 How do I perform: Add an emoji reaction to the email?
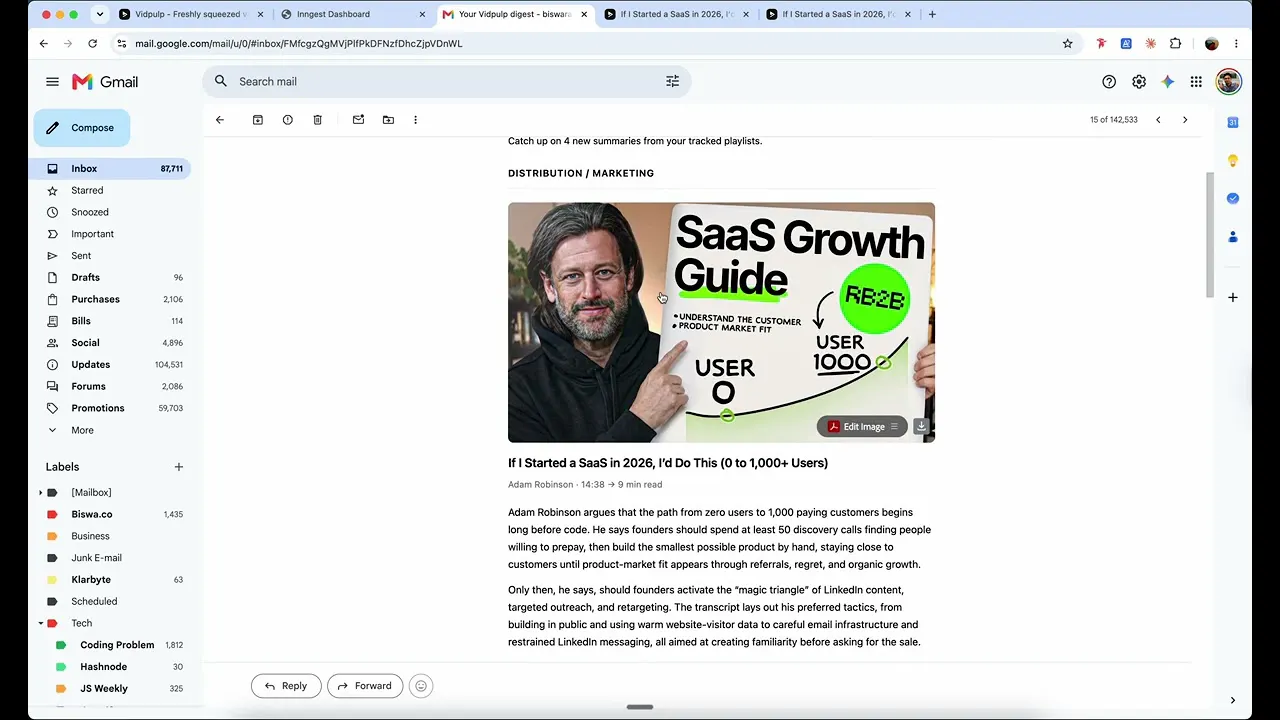(421, 686)
